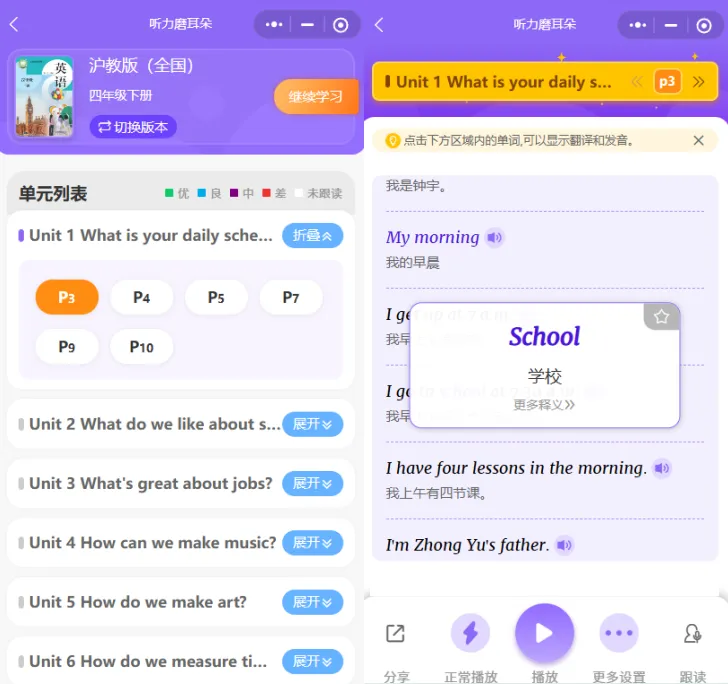Collapse Unit 1 using the 折叠 button
Viewport: 728px width, 684px height.
tap(312, 235)
